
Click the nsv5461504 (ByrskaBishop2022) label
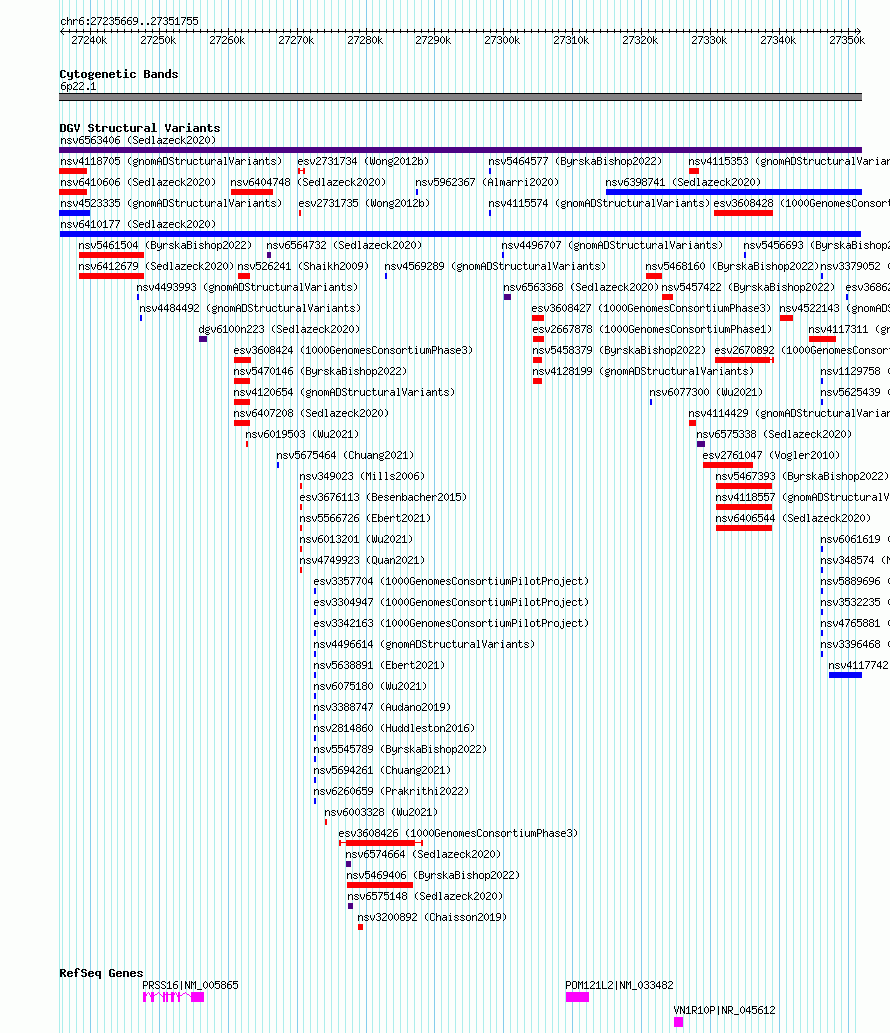165,246
